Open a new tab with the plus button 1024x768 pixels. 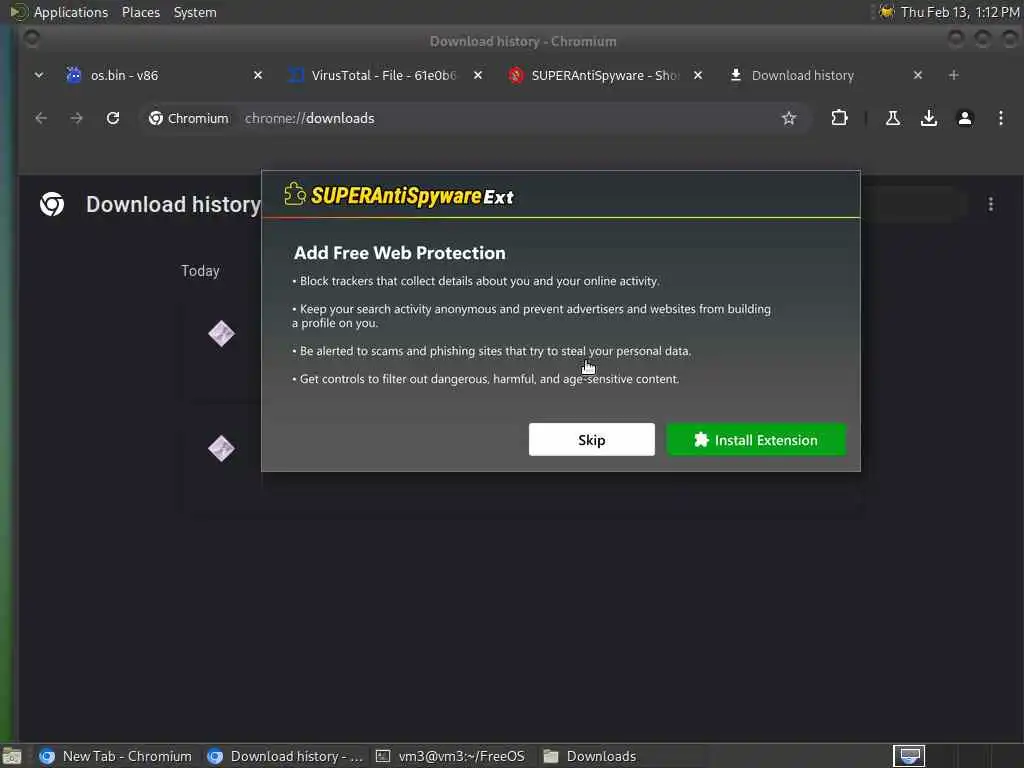pos(953,75)
